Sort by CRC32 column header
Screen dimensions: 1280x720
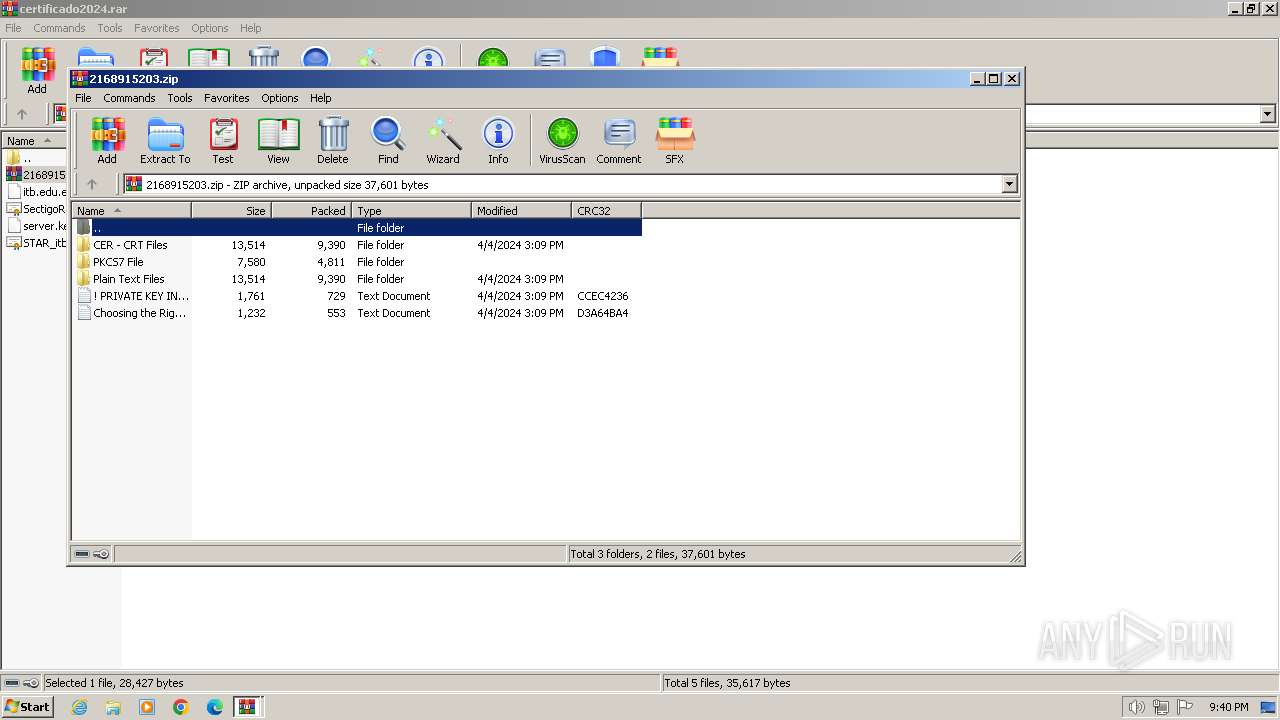[x=606, y=210]
